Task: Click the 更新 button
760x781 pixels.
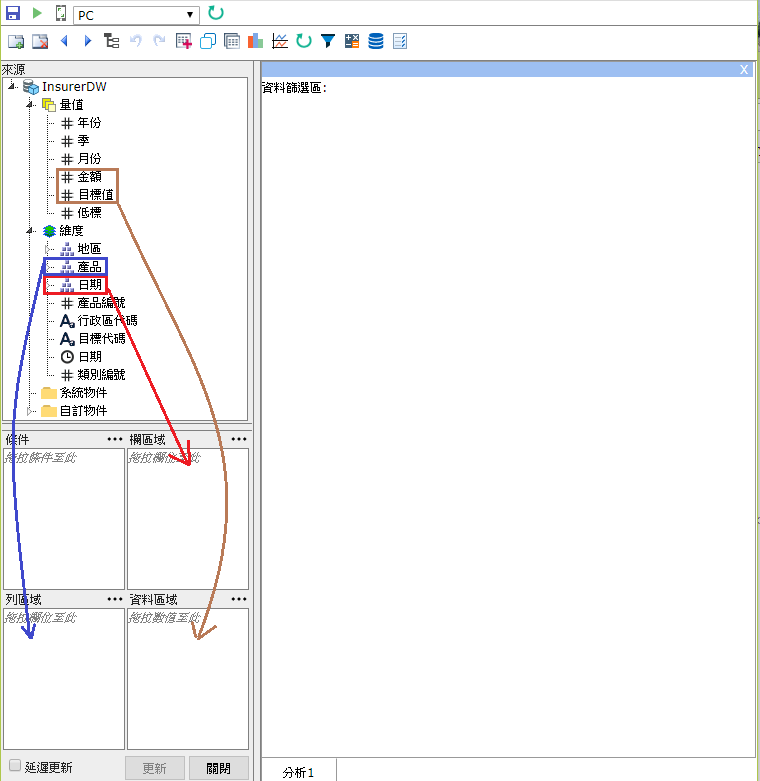Action: point(155,768)
